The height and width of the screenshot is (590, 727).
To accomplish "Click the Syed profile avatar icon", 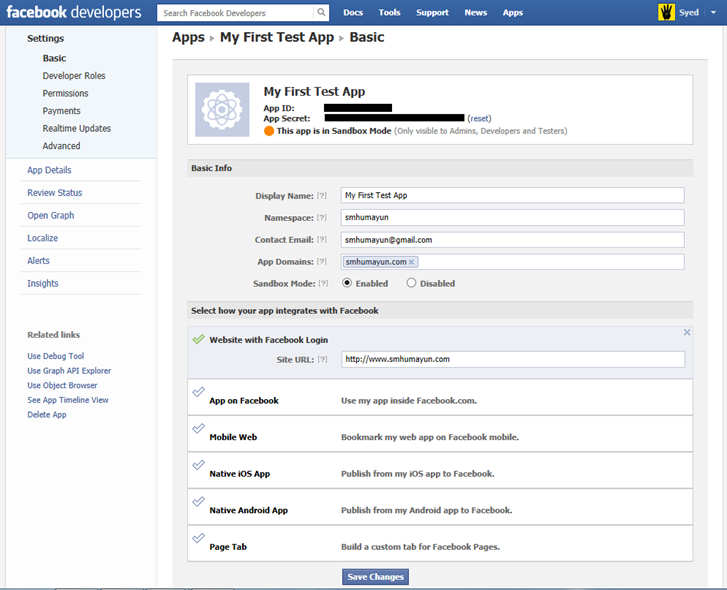I will 666,13.
